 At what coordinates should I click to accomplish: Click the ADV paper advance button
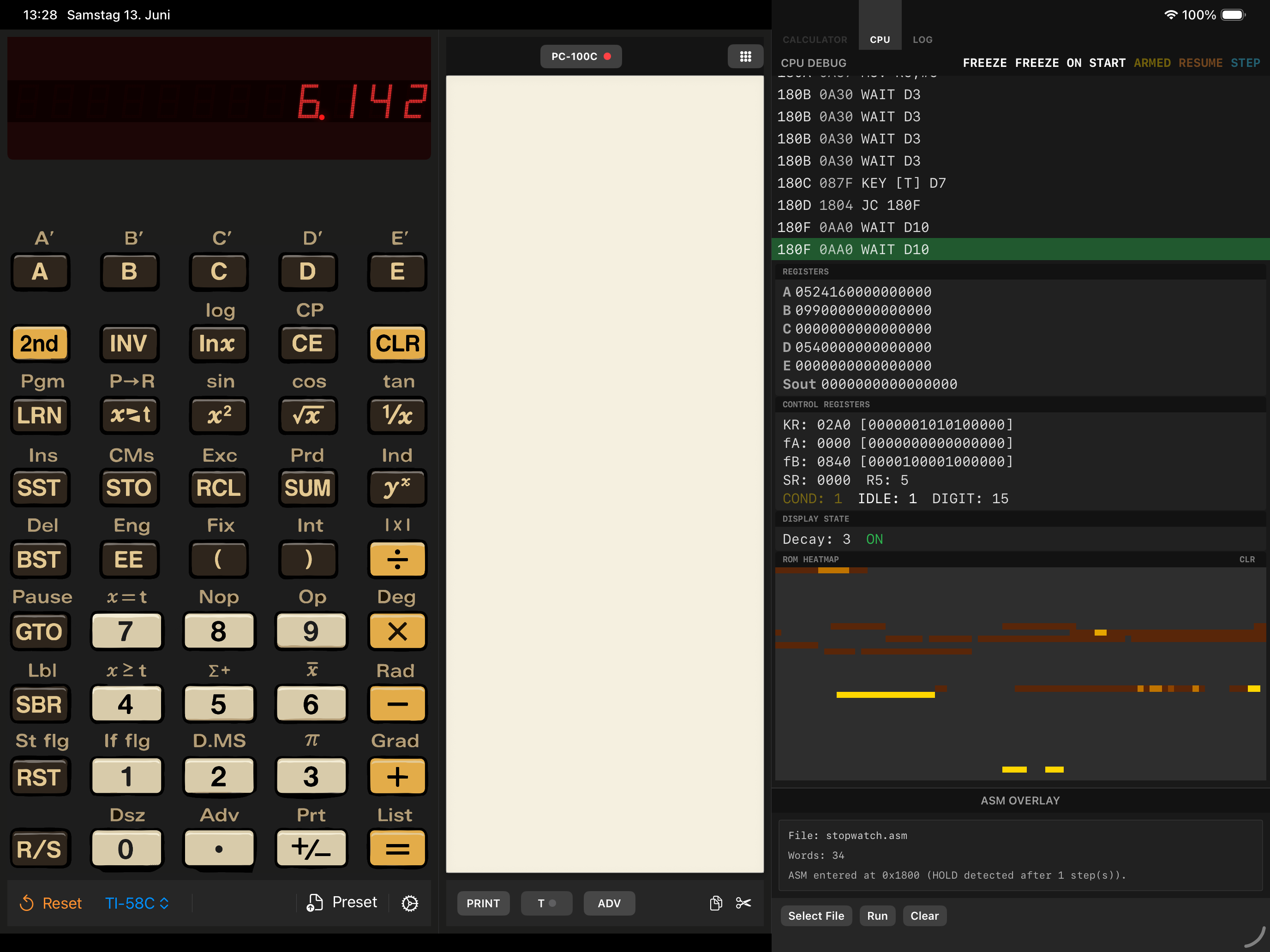(609, 903)
